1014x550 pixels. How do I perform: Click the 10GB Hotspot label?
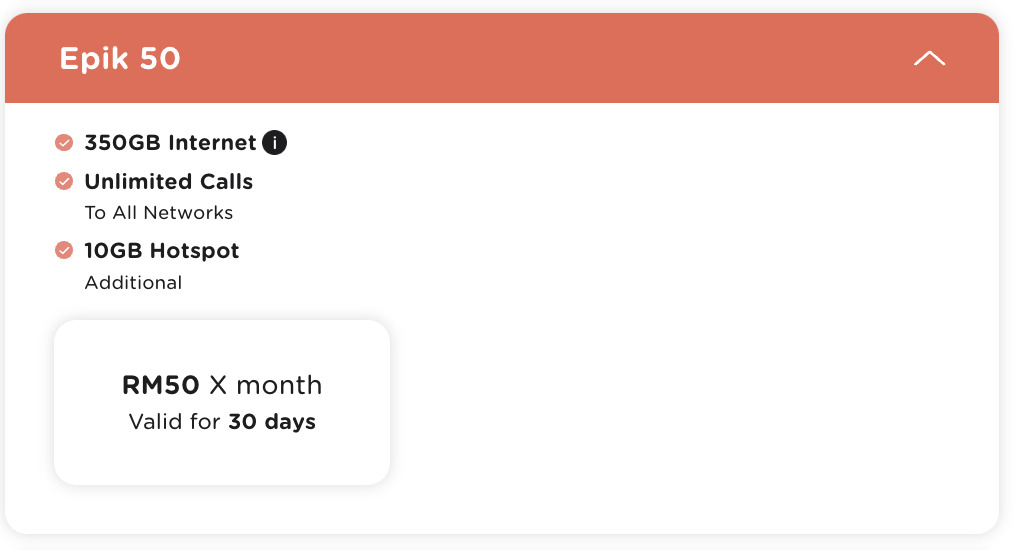click(162, 250)
